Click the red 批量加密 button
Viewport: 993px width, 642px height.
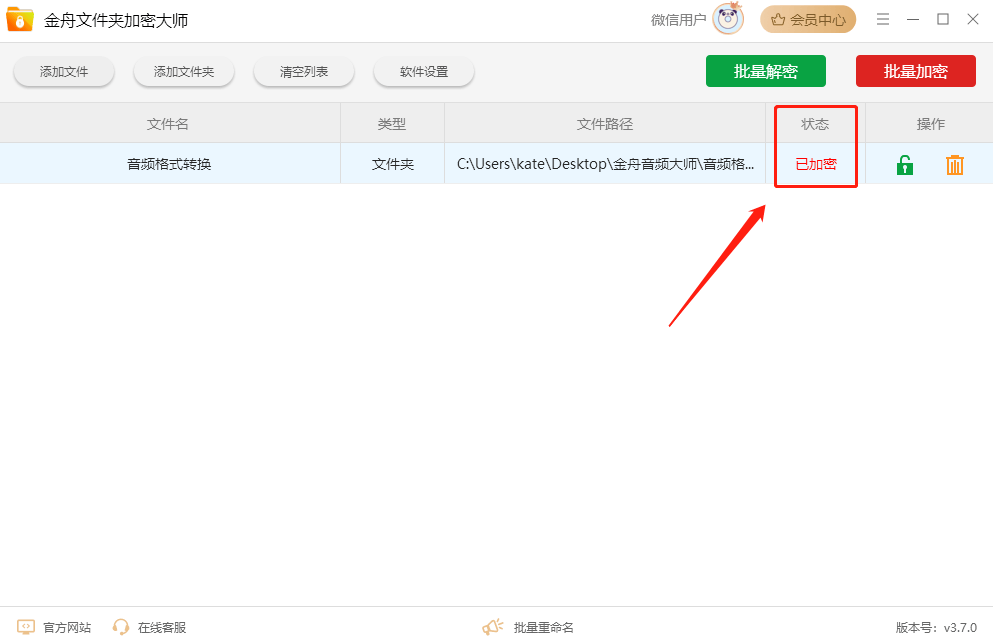click(x=916, y=71)
